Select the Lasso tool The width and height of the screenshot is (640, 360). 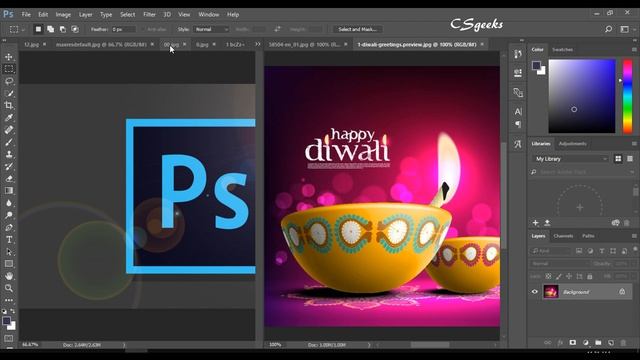pos(9,81)
